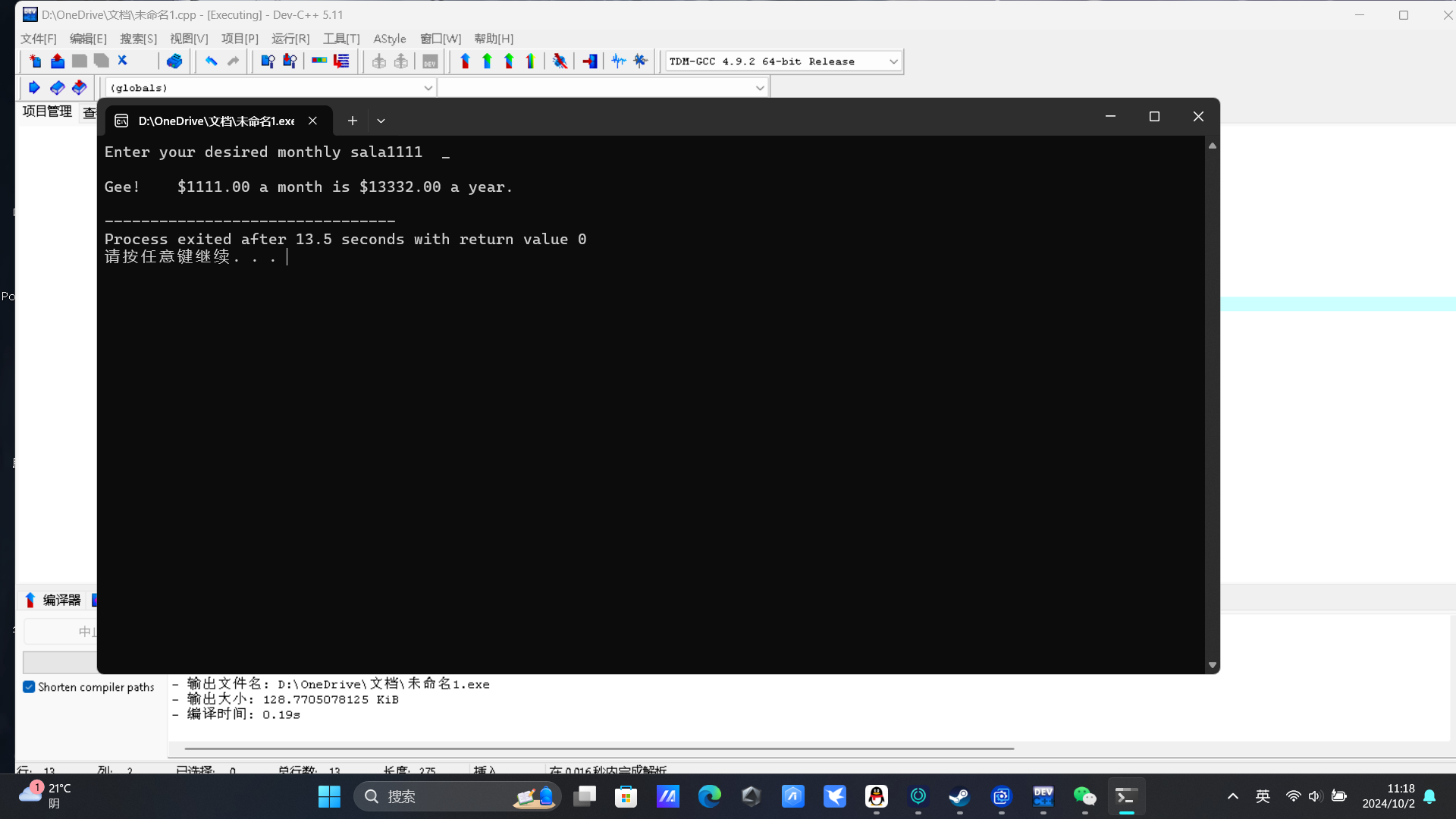Click the blue Compile arrow icon
Viewport: 1456px width, 819px height.
[465, 61]
